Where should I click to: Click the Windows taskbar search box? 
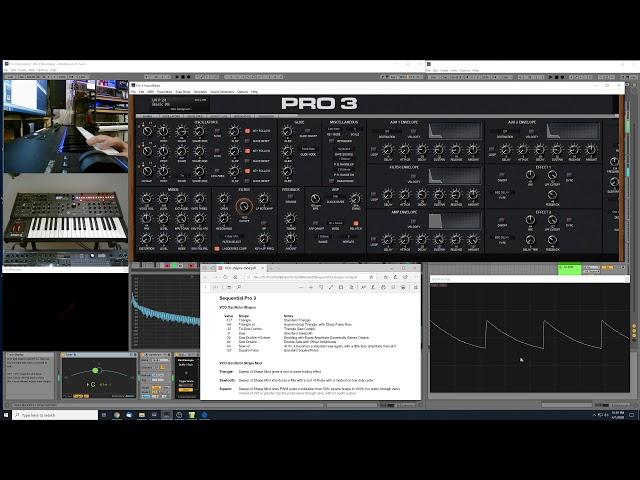[56, 415]
